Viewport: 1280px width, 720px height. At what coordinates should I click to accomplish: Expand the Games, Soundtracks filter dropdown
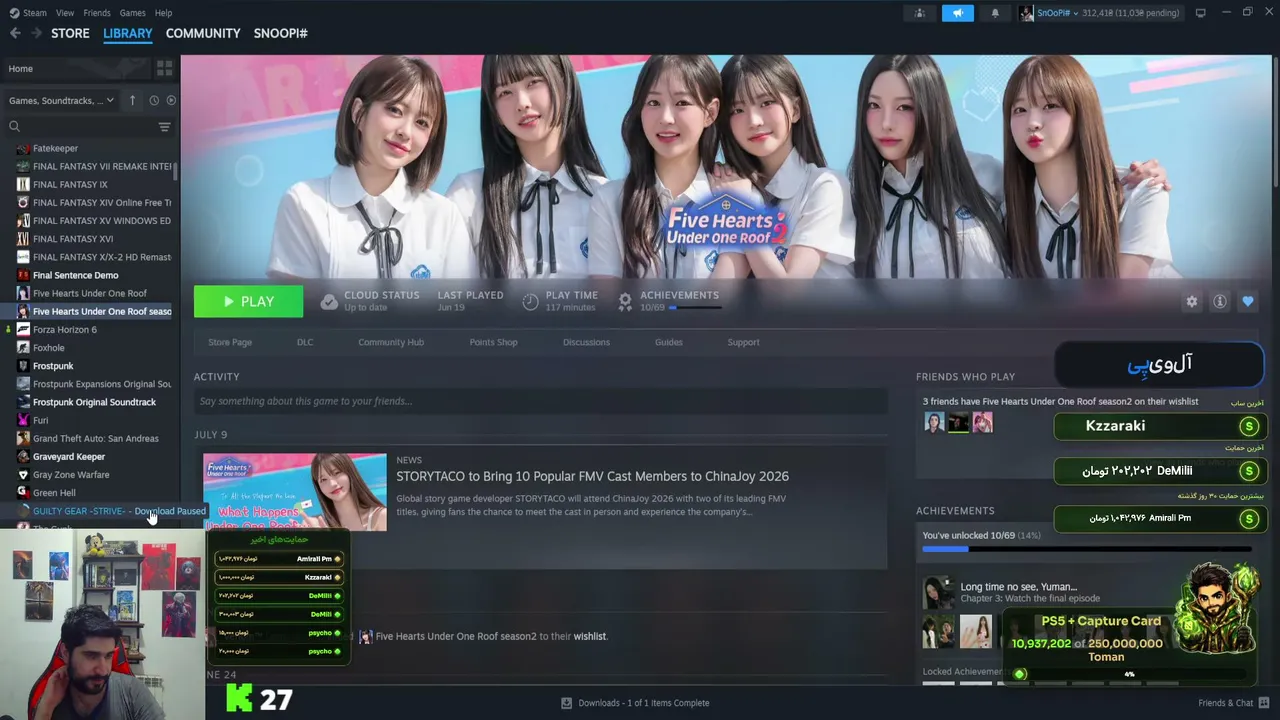62,100
